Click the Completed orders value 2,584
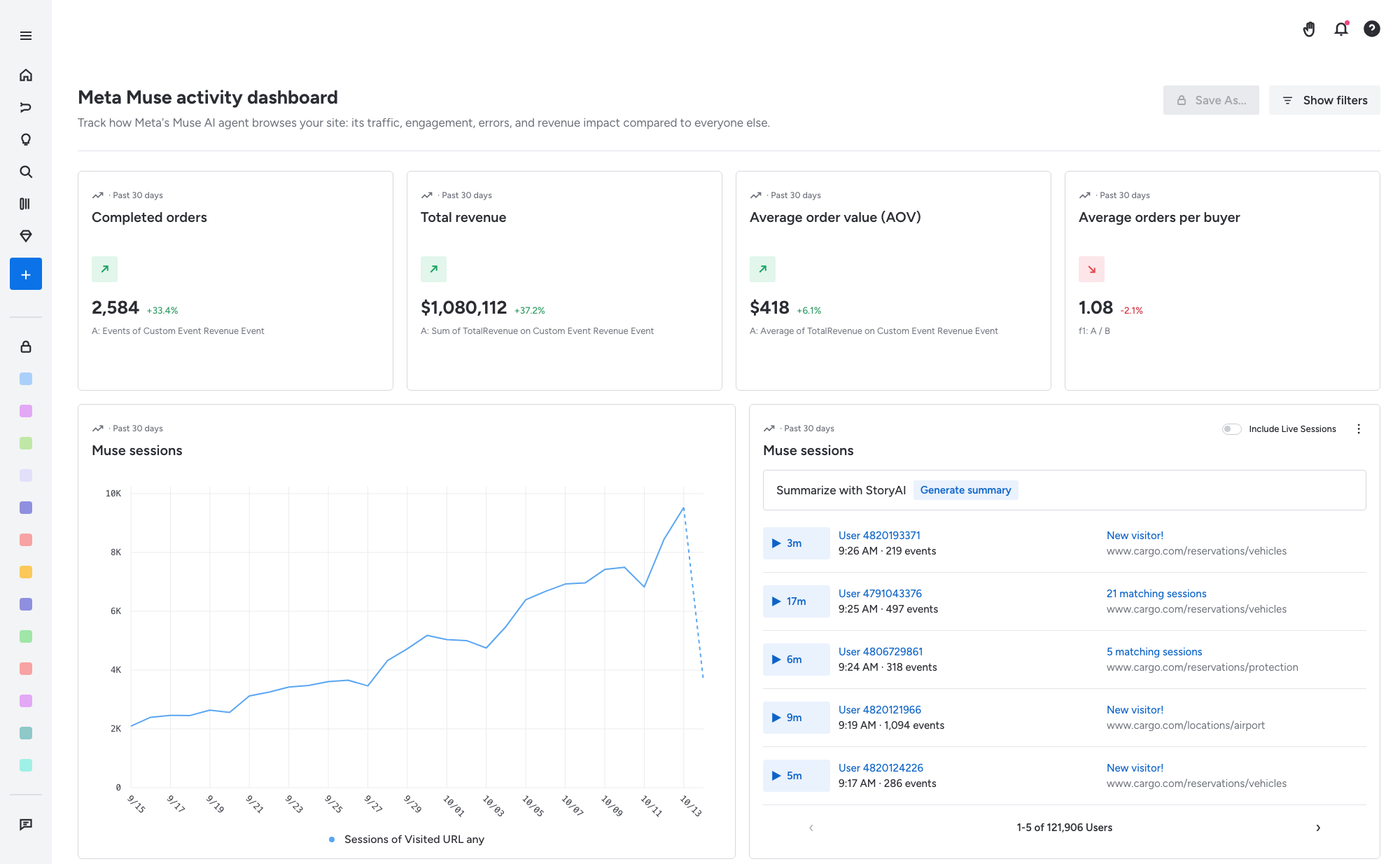 [x=115, y=307]
